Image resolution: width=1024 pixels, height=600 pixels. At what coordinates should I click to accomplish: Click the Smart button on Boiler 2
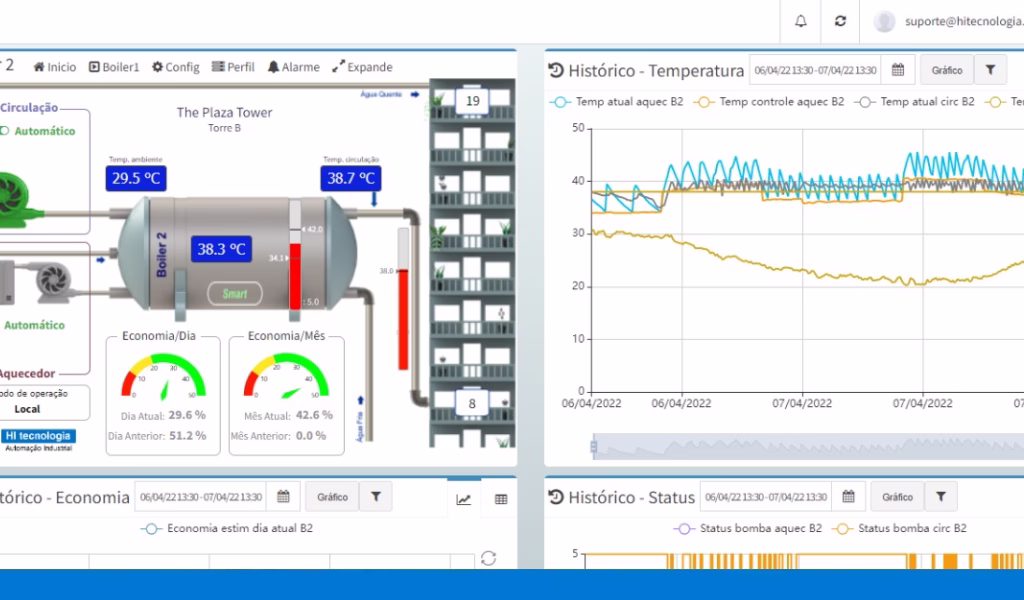pos(235,294)
